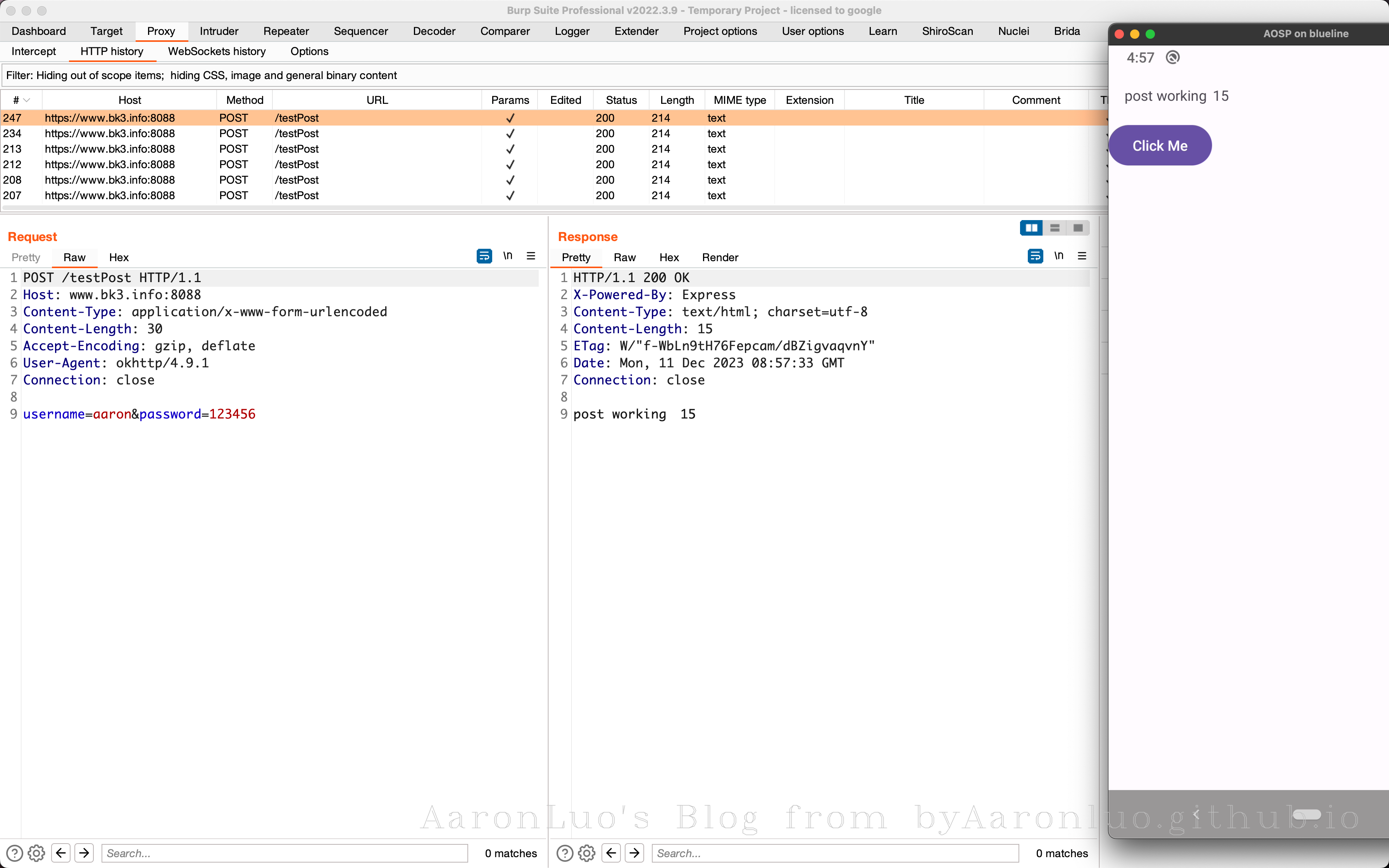Select side-by-side split layout icon

tap(1031, 228)
